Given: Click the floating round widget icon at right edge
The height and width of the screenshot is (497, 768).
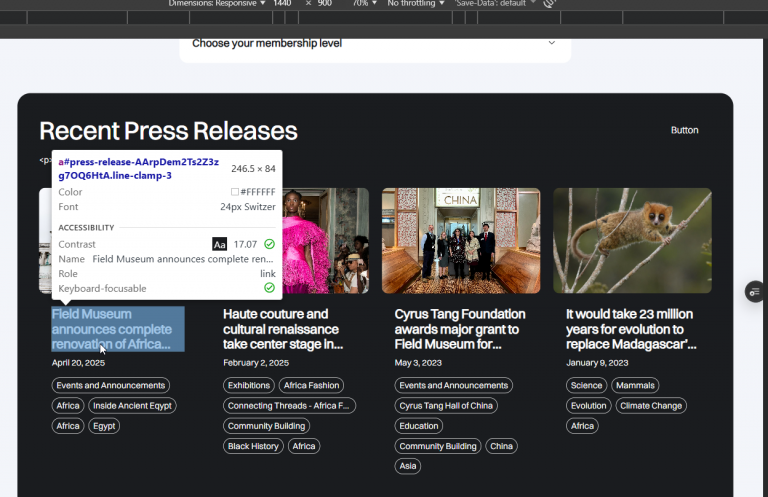Looking at the screenshot, I should 755,292.
